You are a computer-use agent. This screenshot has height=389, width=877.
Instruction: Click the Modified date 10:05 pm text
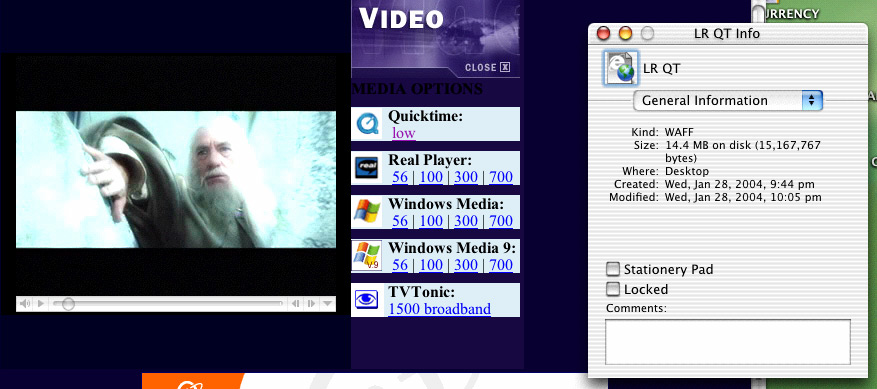[743, 197]
